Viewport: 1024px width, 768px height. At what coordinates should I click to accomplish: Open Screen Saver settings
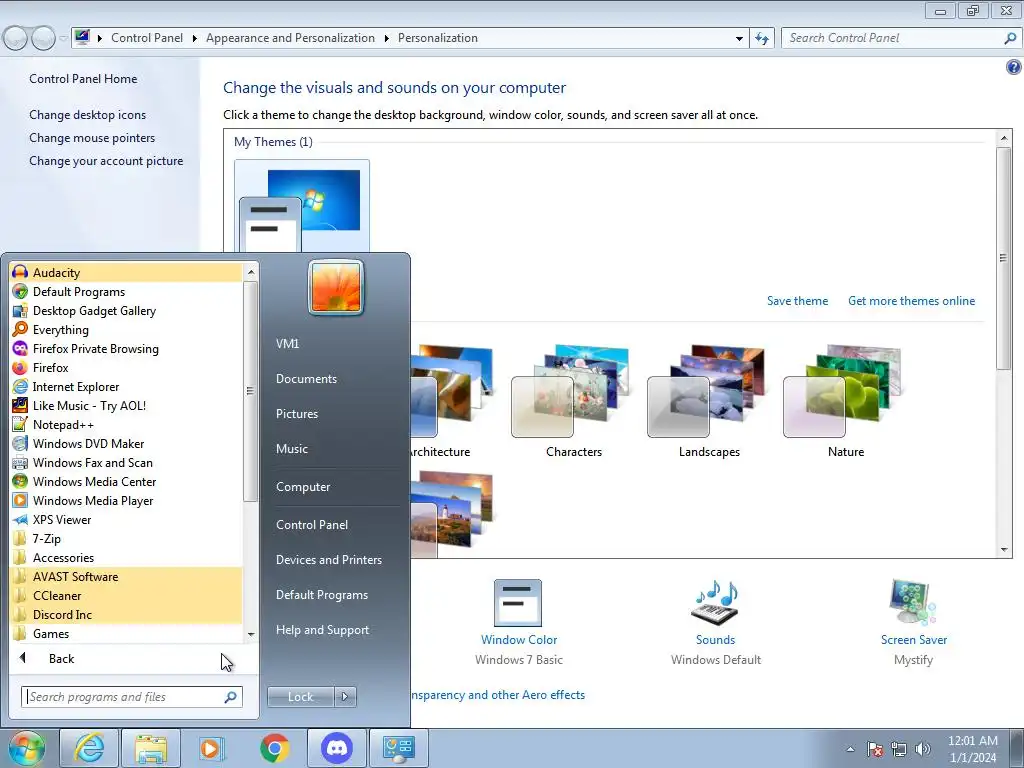[913, 622]
